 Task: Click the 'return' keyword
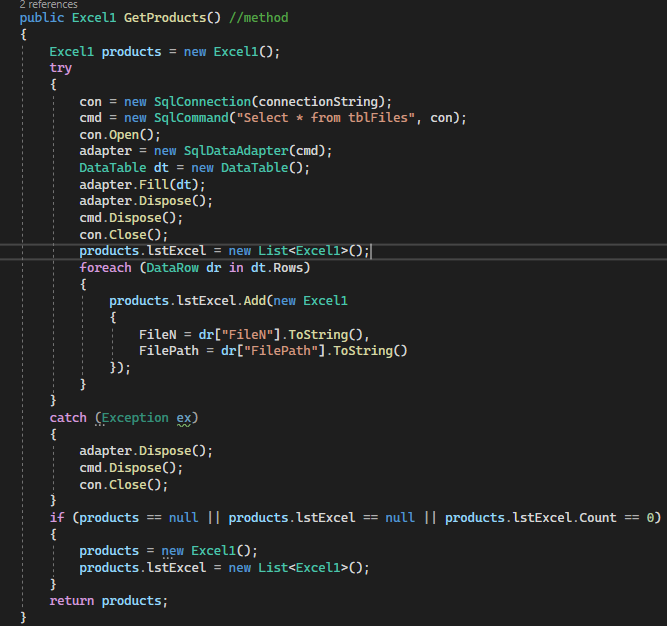click(71, 601)
